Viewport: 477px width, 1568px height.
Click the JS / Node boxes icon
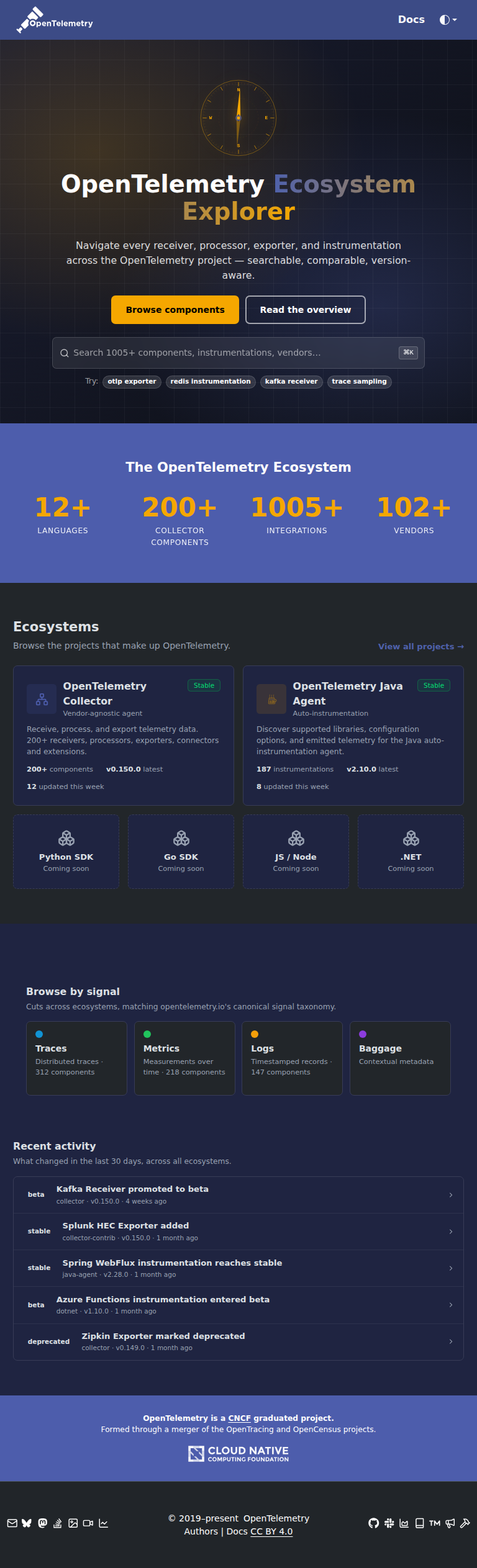coord(296,839)
